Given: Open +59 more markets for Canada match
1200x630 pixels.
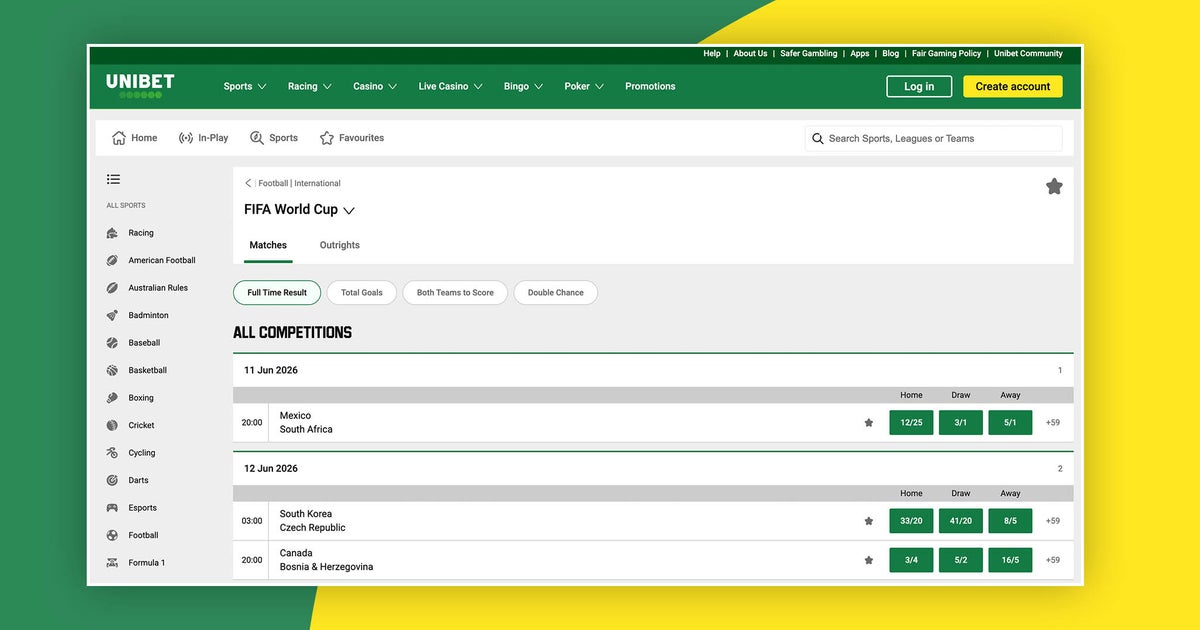Looking at the screenshot, I should point(1053,560).
